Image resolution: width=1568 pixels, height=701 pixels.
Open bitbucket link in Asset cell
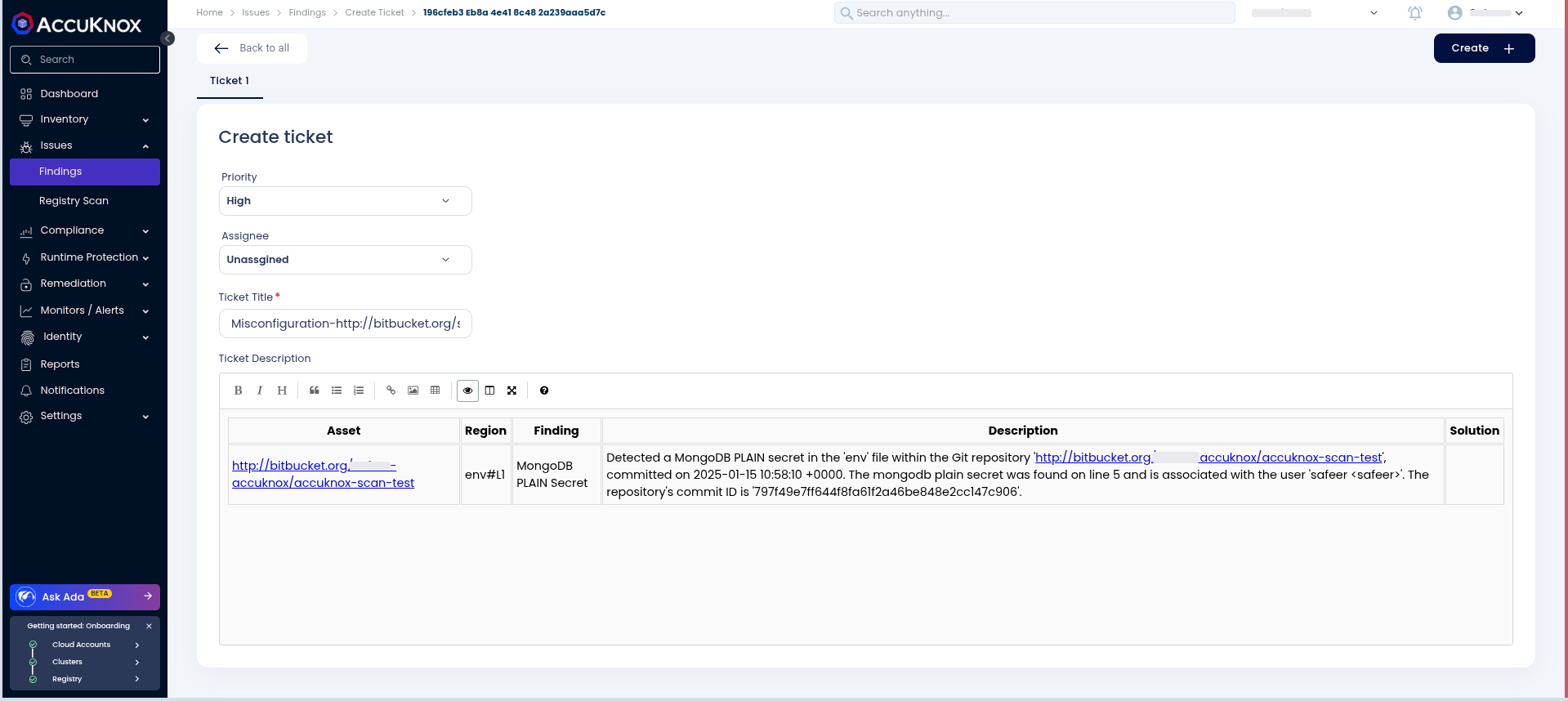(323, 474)
